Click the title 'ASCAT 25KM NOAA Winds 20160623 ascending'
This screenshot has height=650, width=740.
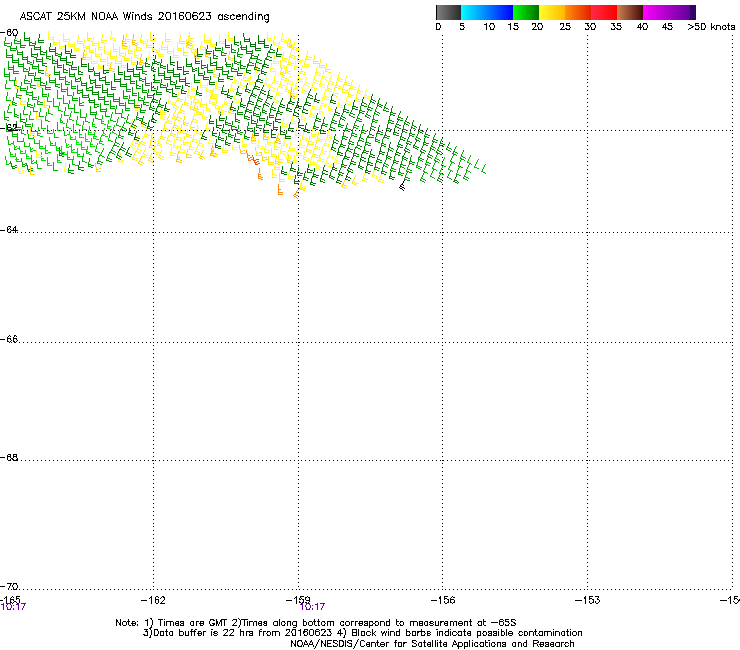144,17
